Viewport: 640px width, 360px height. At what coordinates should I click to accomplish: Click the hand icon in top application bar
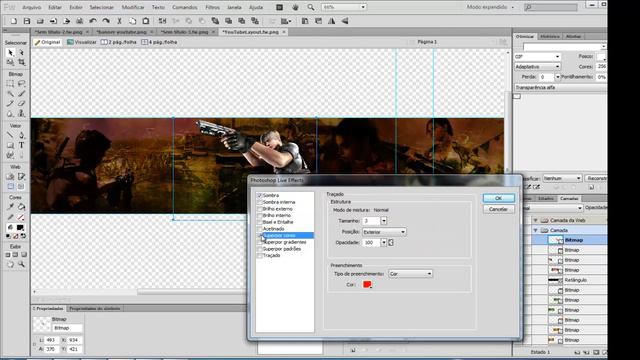click(296, 7)
